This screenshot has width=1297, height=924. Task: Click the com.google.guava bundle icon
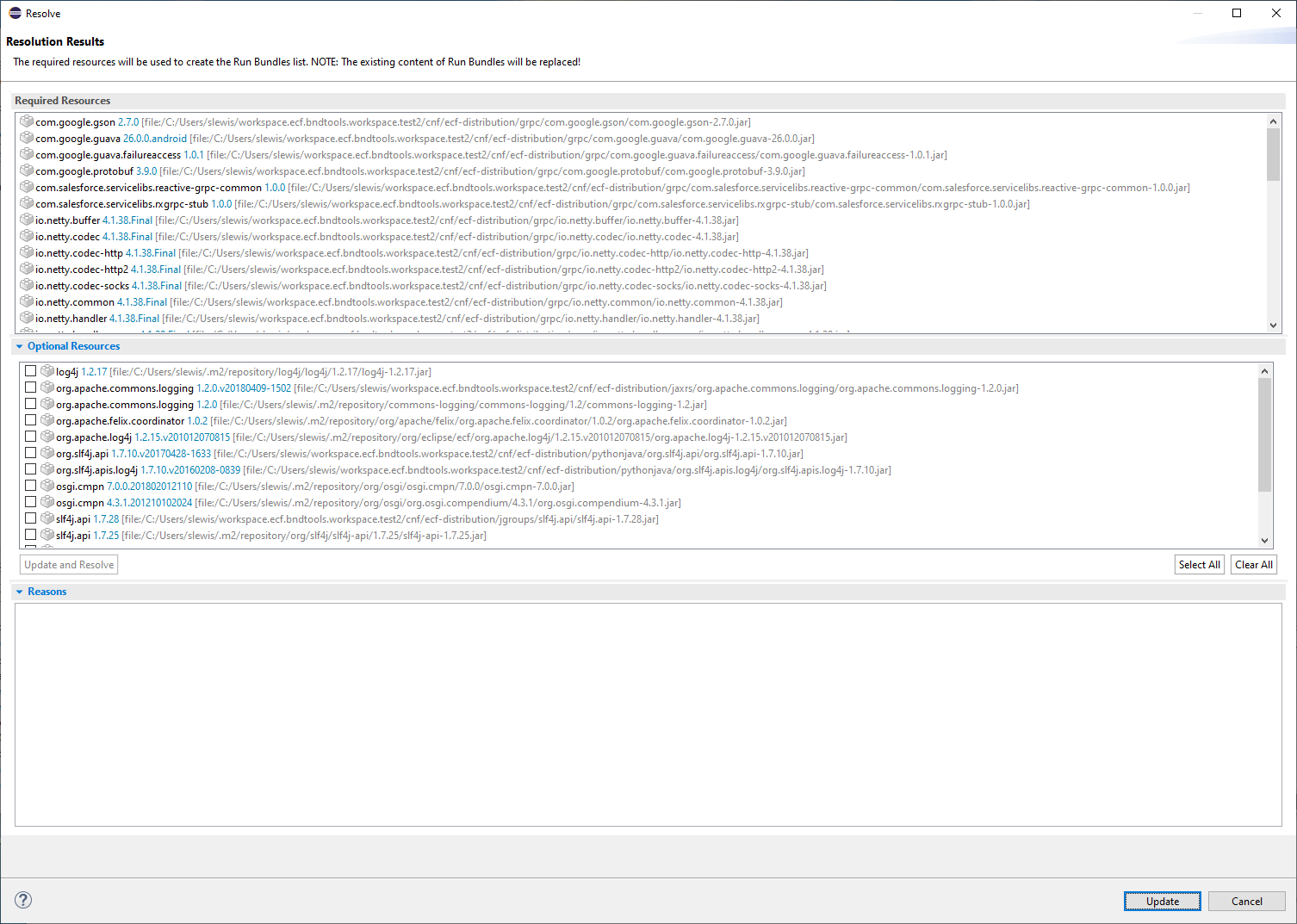click(25, 138)
